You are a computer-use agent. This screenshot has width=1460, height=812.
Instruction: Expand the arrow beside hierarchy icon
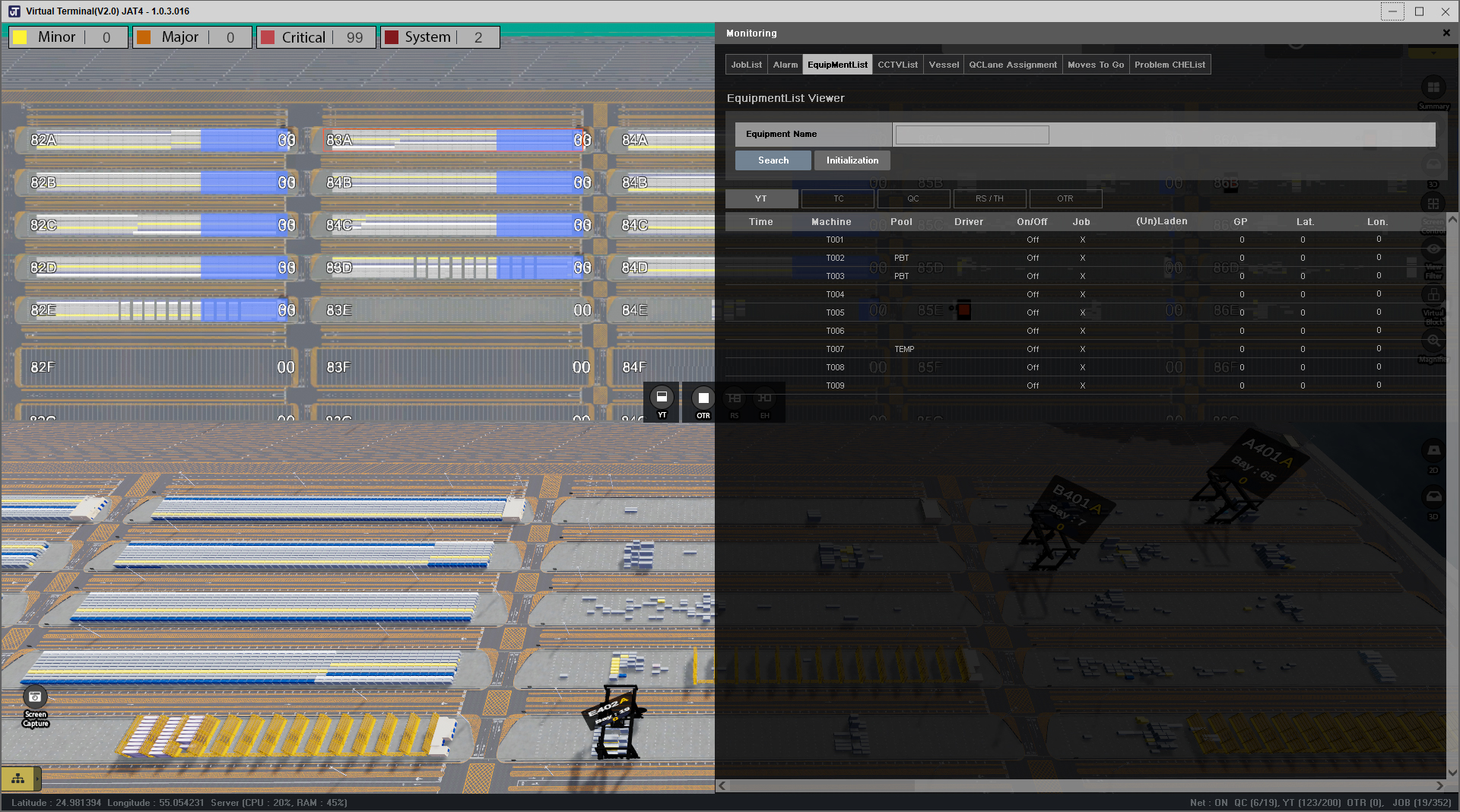(38, 779)
